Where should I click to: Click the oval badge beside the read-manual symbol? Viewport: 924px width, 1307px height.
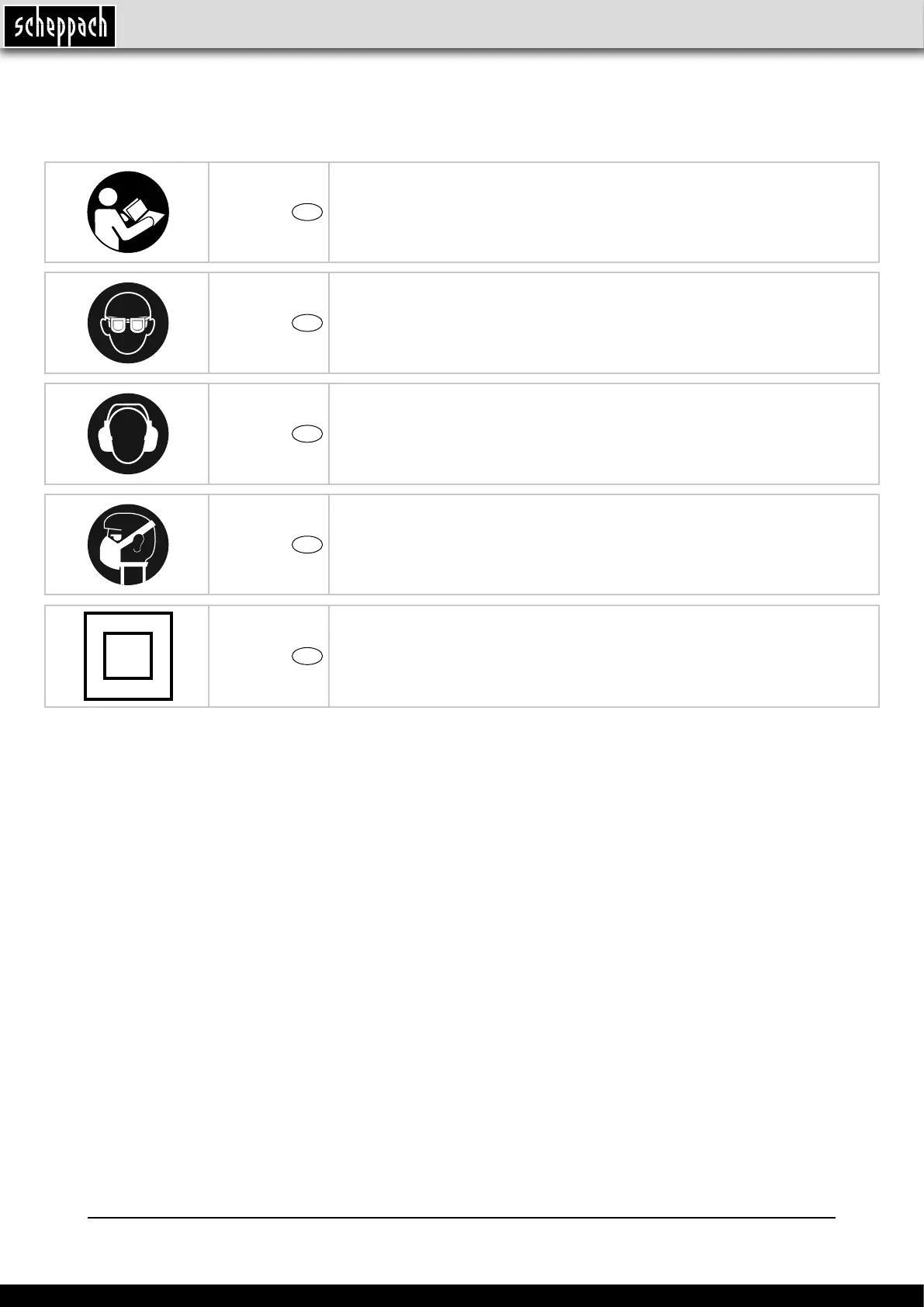(x=307, y=213)
